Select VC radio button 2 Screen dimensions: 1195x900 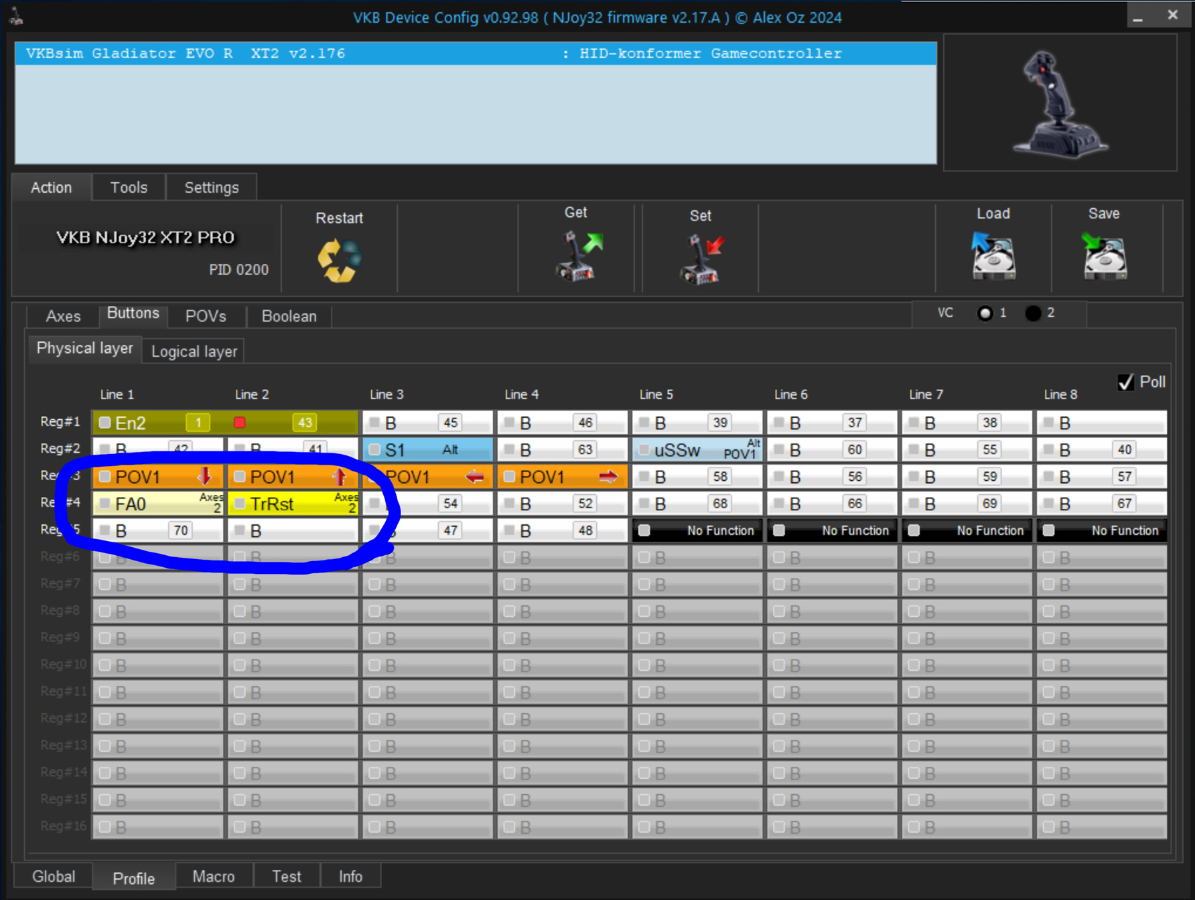[x=1033, y=313]
